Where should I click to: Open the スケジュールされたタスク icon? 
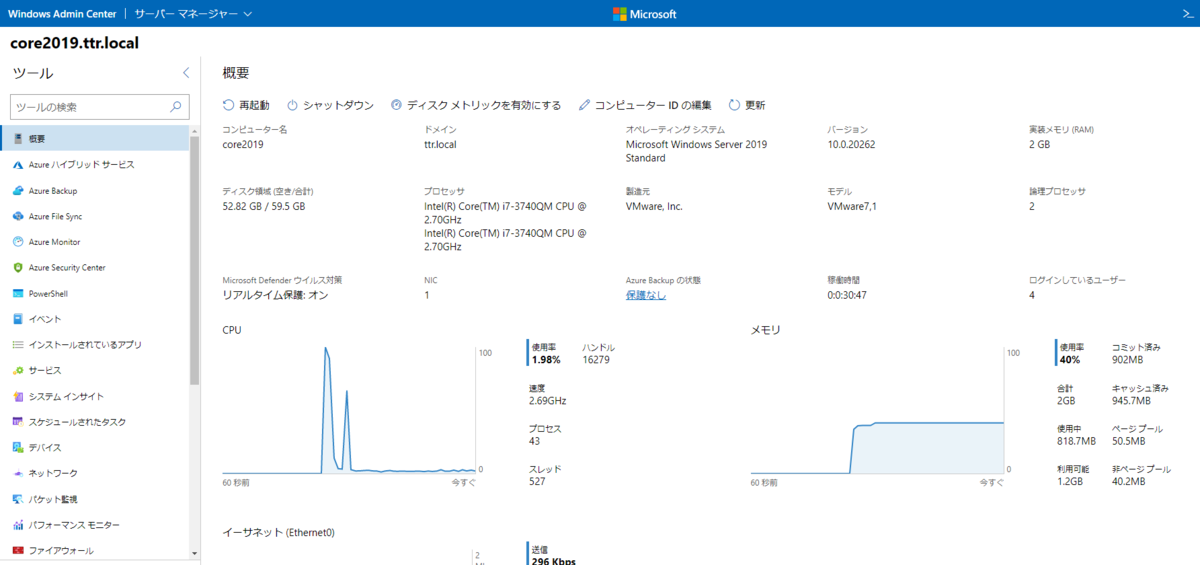tap(18, 422)
